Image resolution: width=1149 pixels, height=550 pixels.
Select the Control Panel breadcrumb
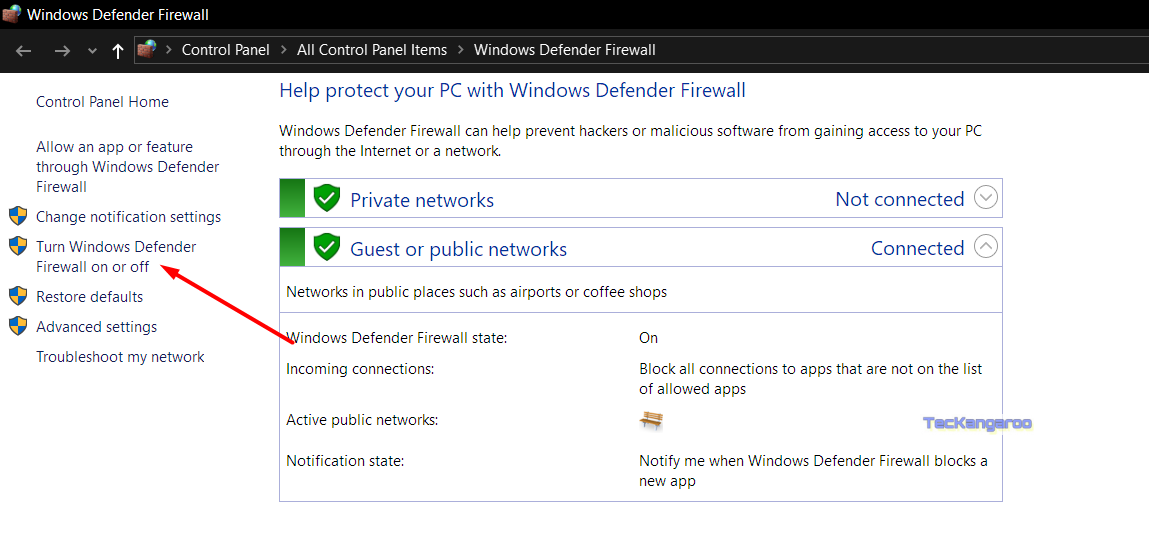pyautogui.click(x=226, y=50)
